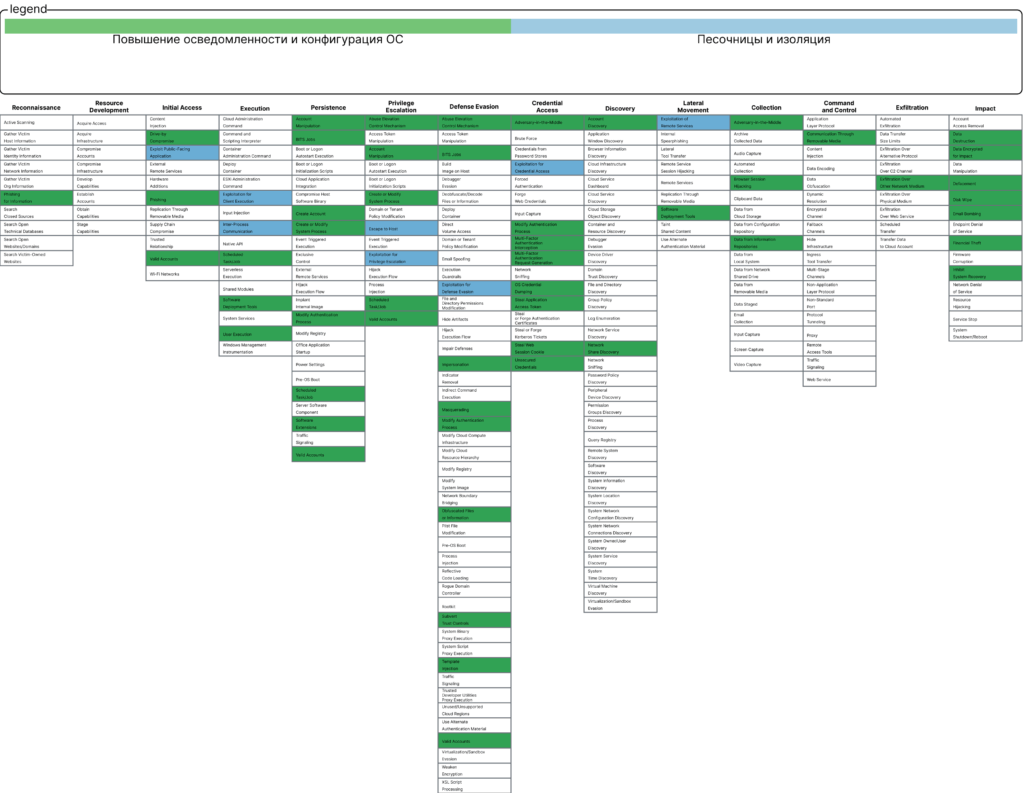
Task: Select the Defense Evasion column header
Action: click(473, 107)
